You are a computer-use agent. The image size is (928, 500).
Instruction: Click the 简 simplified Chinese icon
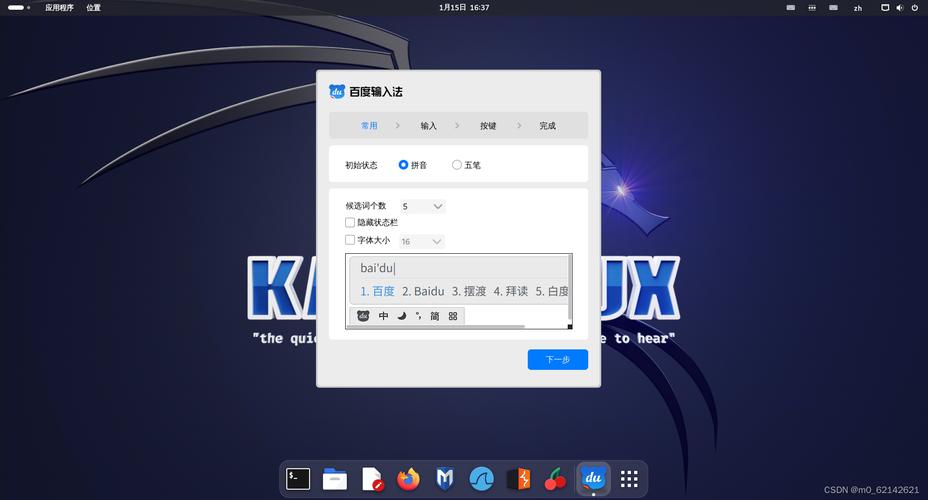434,316
